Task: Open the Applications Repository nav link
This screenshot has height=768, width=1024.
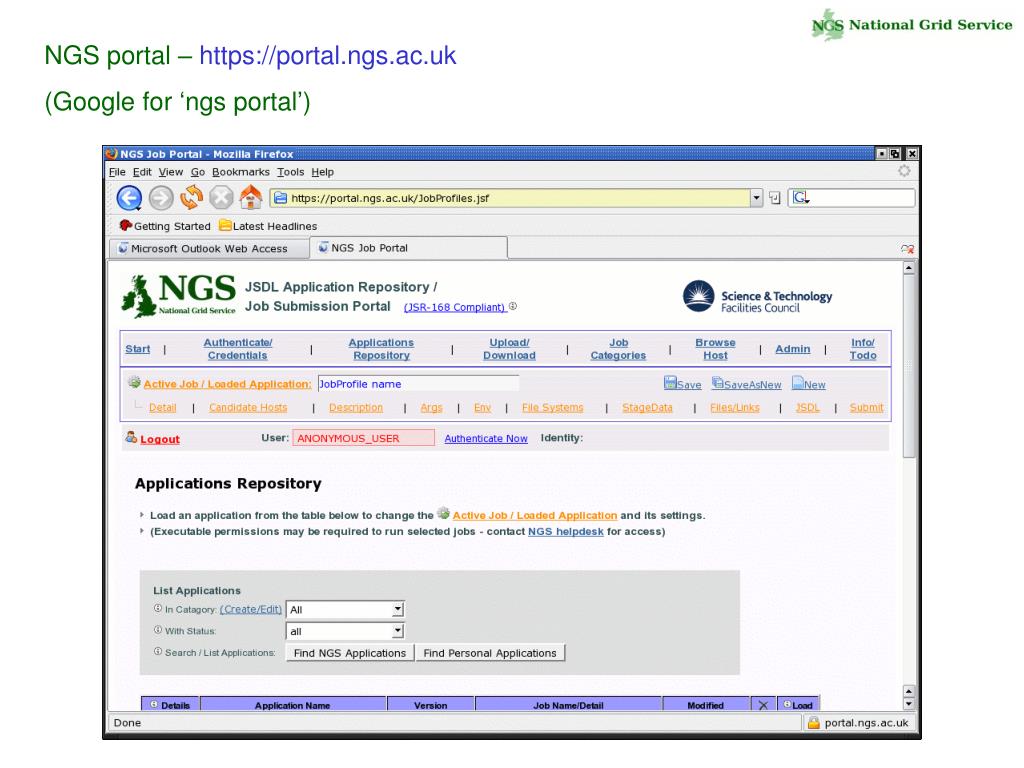Action: [x=381, y=349]
